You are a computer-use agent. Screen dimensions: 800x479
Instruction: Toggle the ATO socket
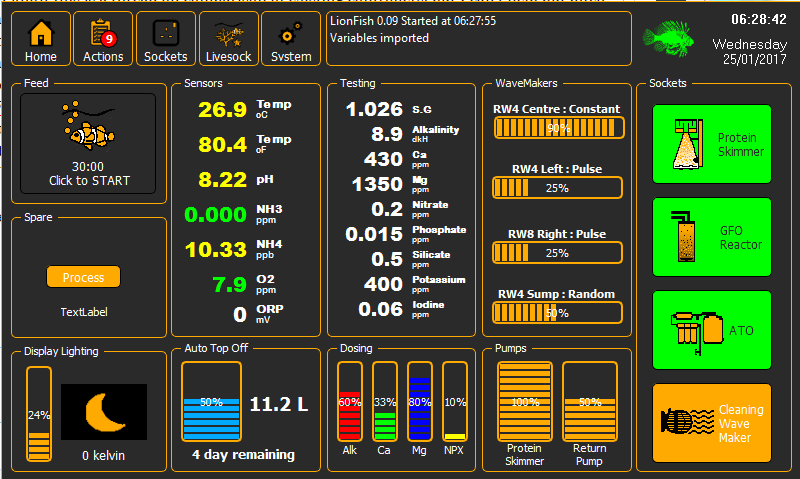tap(712, 330)
